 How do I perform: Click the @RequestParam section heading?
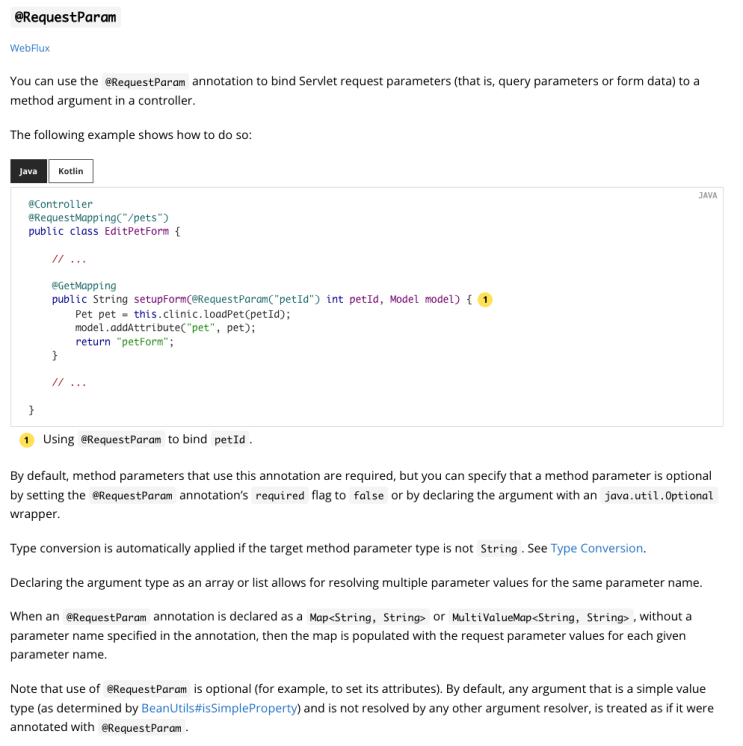tap(66, 17)
